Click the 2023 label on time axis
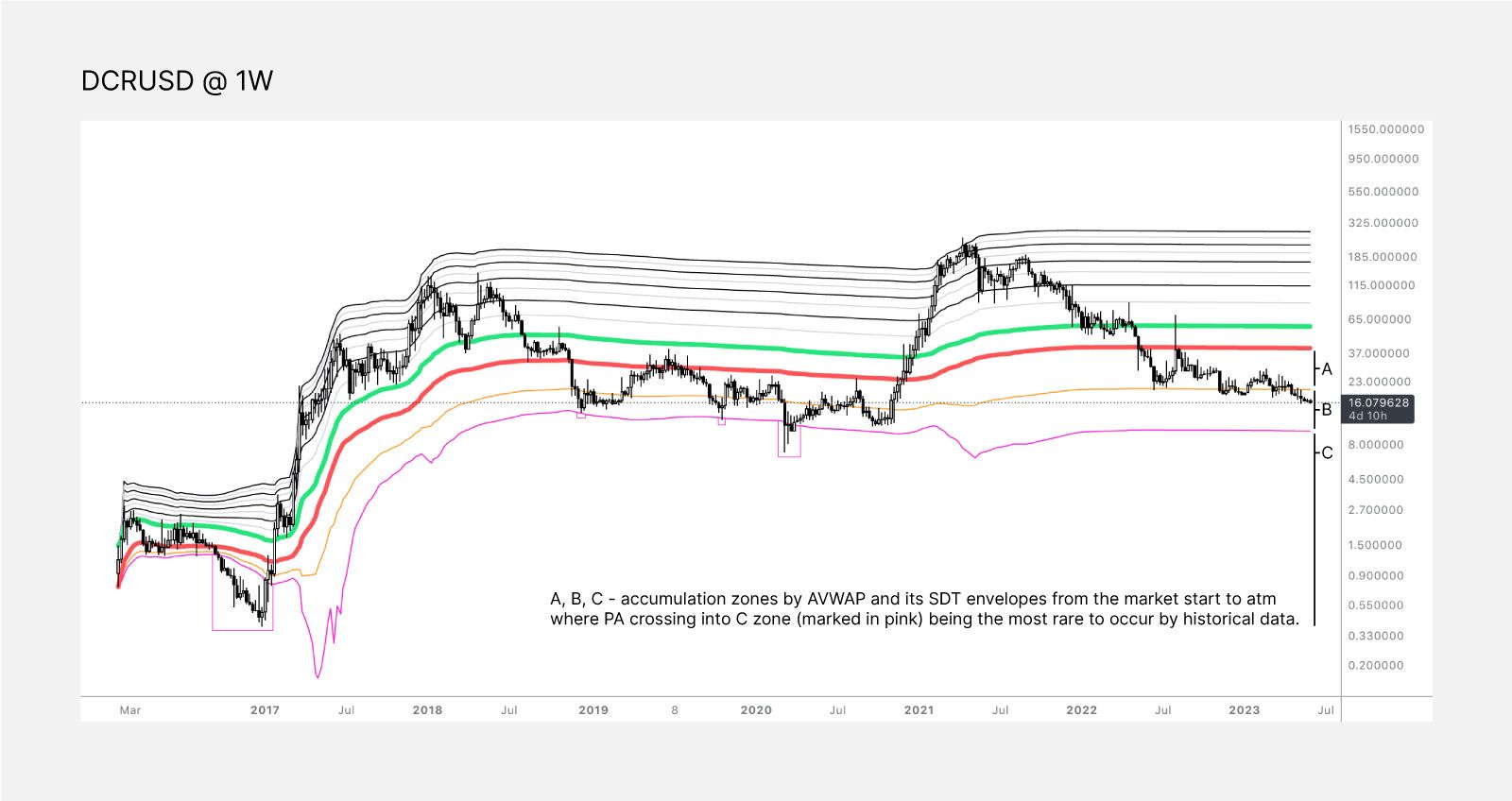 pyautogui.click(x=1245, y=710)
